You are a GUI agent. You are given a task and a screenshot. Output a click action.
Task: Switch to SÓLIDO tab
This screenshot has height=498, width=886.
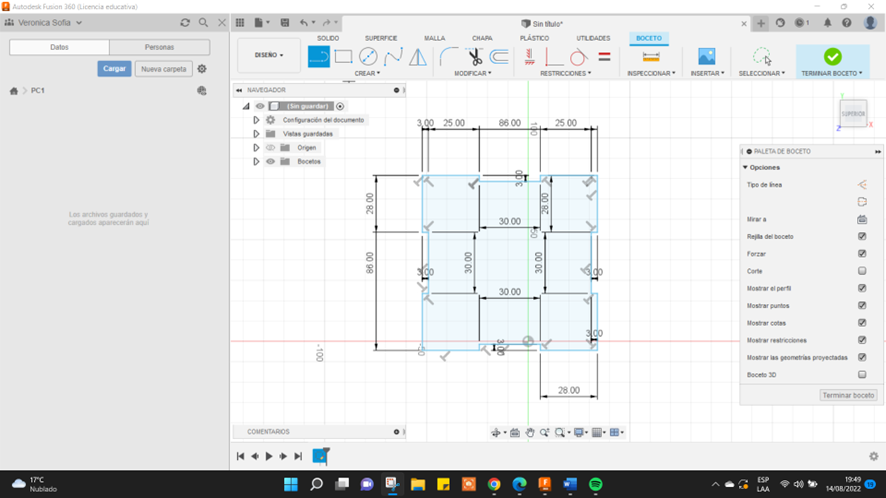click(x=328, y=38)
